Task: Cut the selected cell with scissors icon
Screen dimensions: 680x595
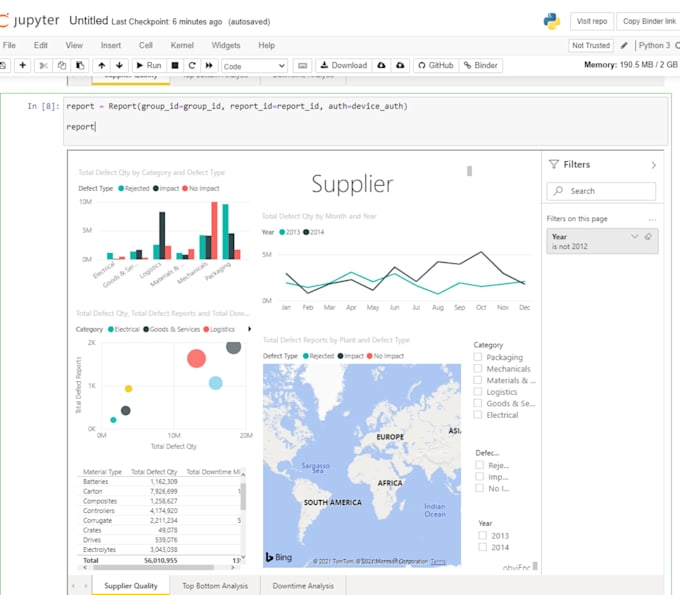Action: click(43, 65)
